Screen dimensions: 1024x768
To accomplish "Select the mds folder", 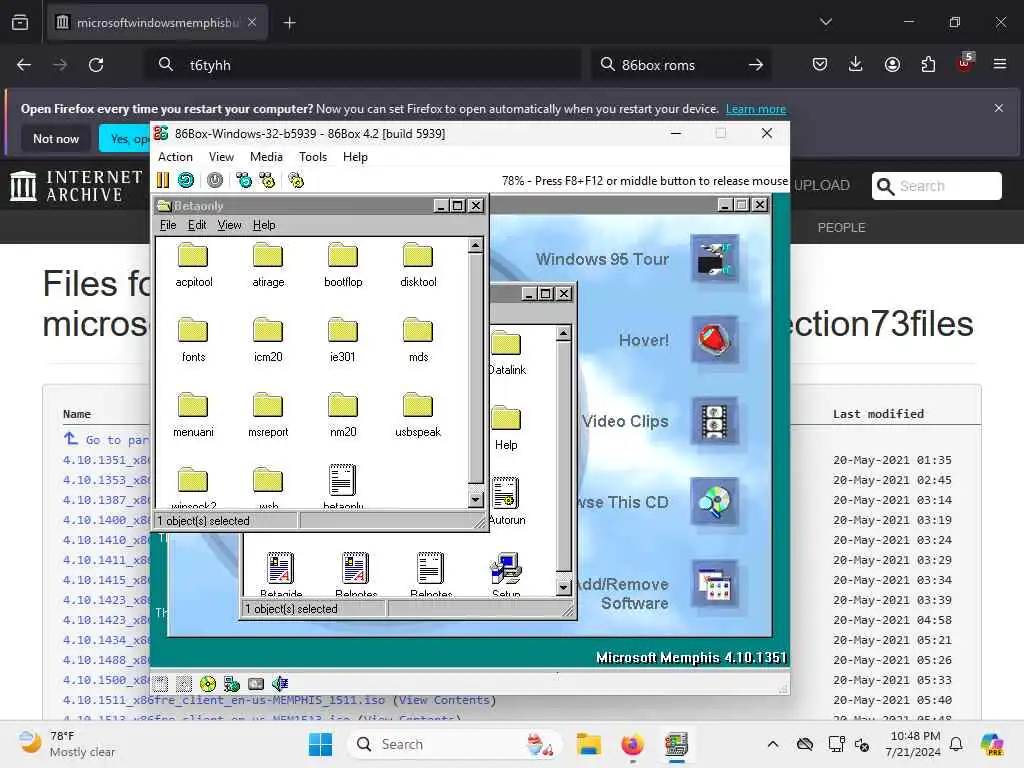I will 418,340.
